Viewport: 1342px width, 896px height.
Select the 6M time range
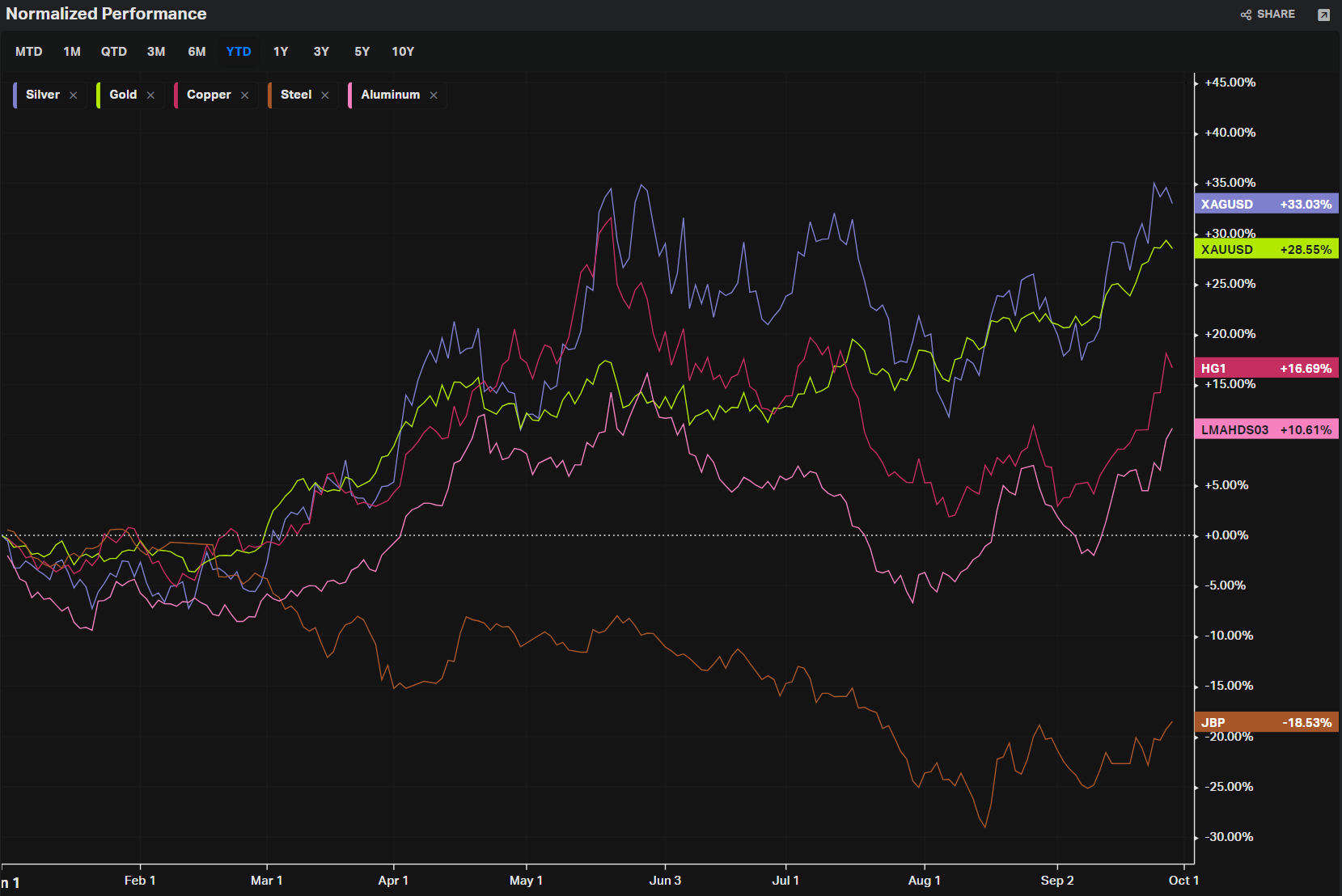[x=197, y=52]
